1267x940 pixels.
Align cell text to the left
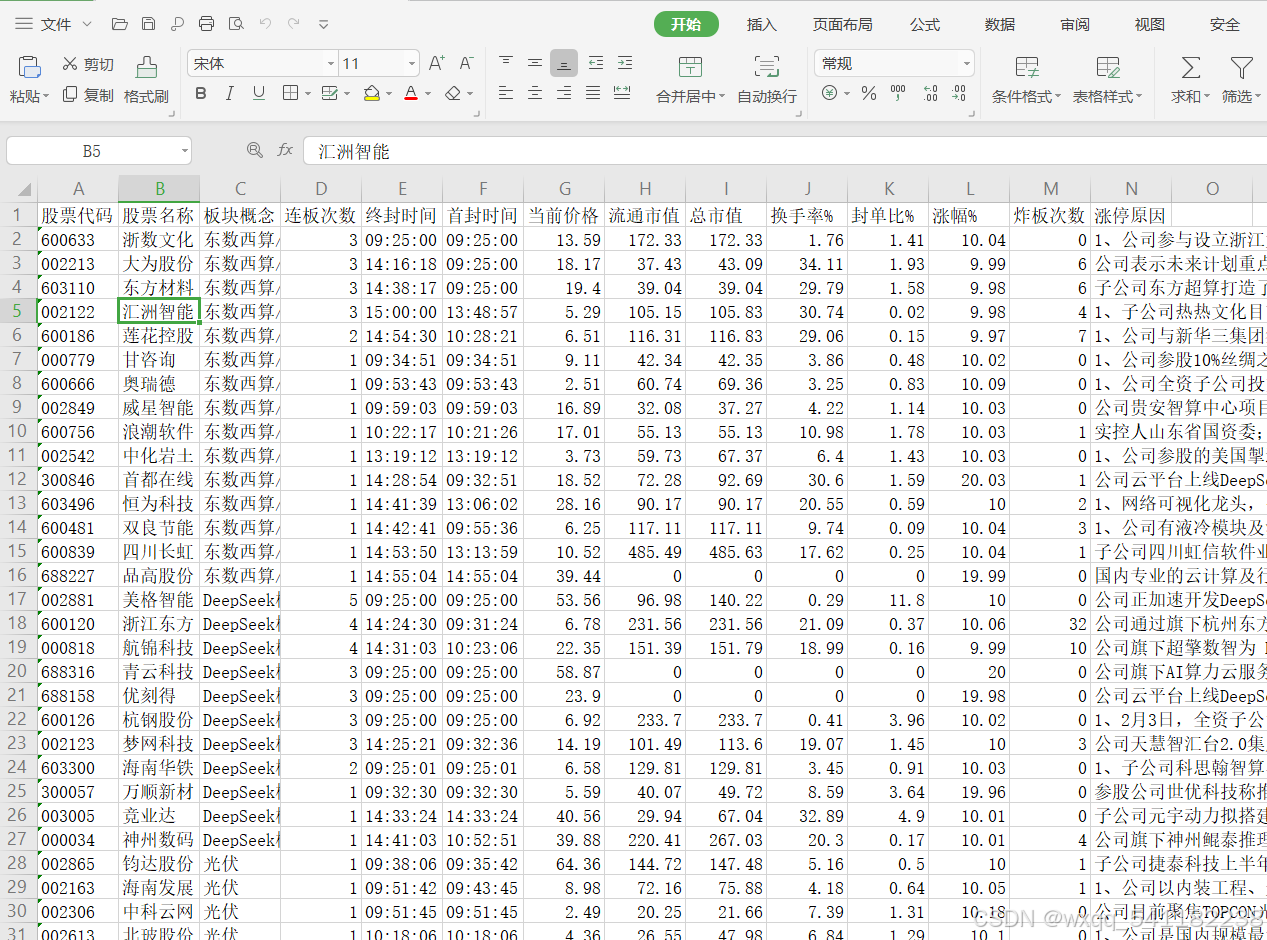[506, 93]
